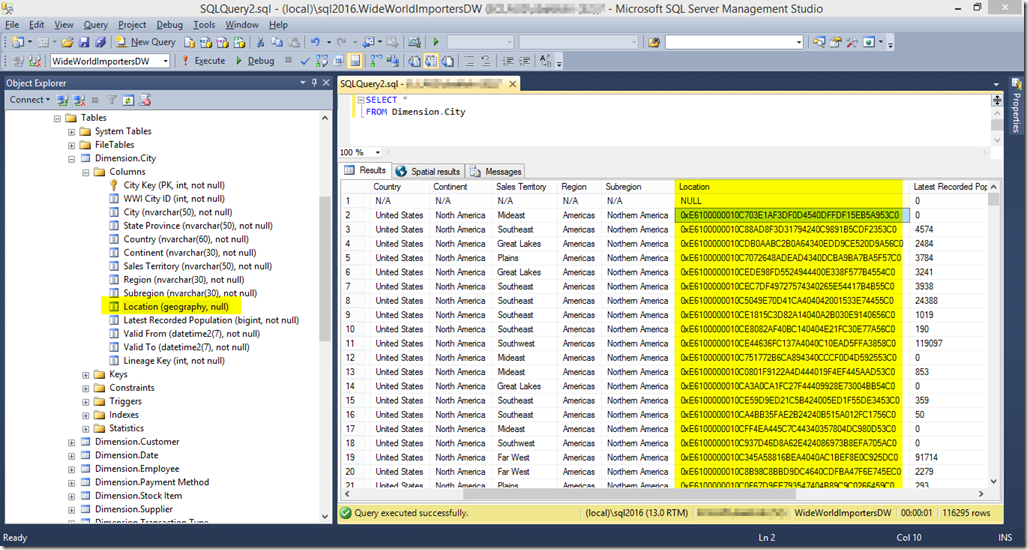
Task: Click the wrench and hammer Toolbox icon
Action: pyautogui.click(x=852, y=42)
